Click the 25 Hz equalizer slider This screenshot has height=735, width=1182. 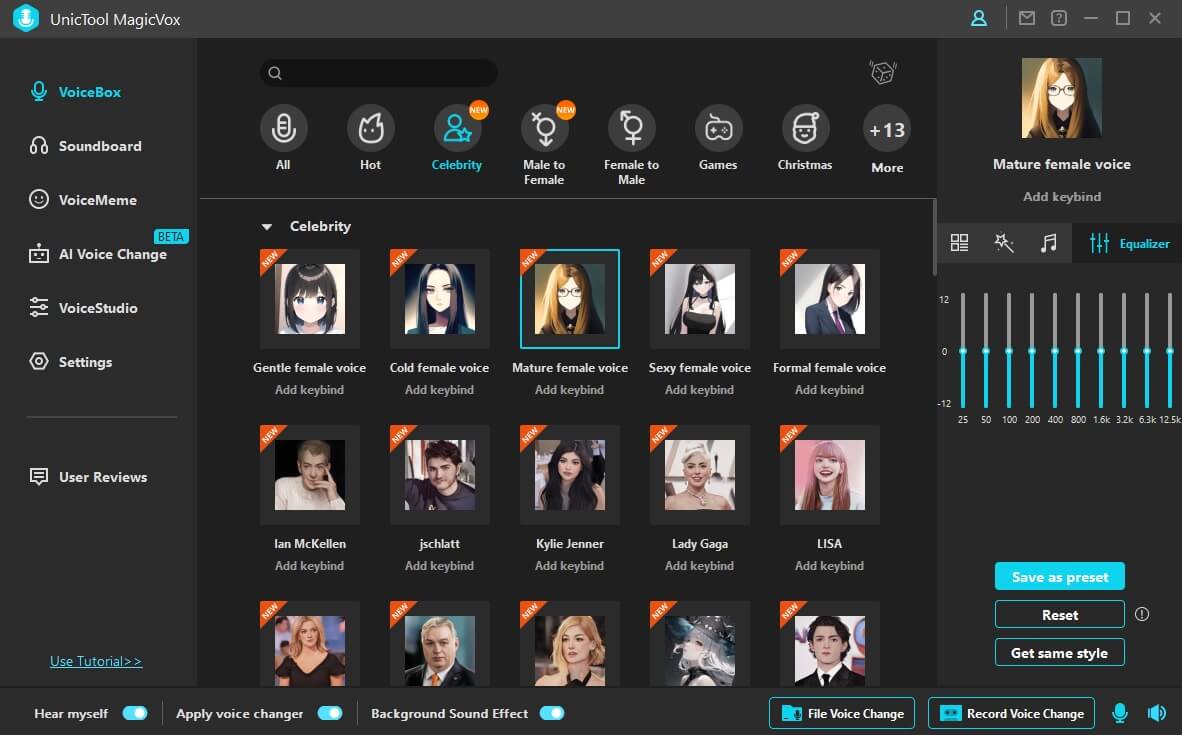pos(963,351)
